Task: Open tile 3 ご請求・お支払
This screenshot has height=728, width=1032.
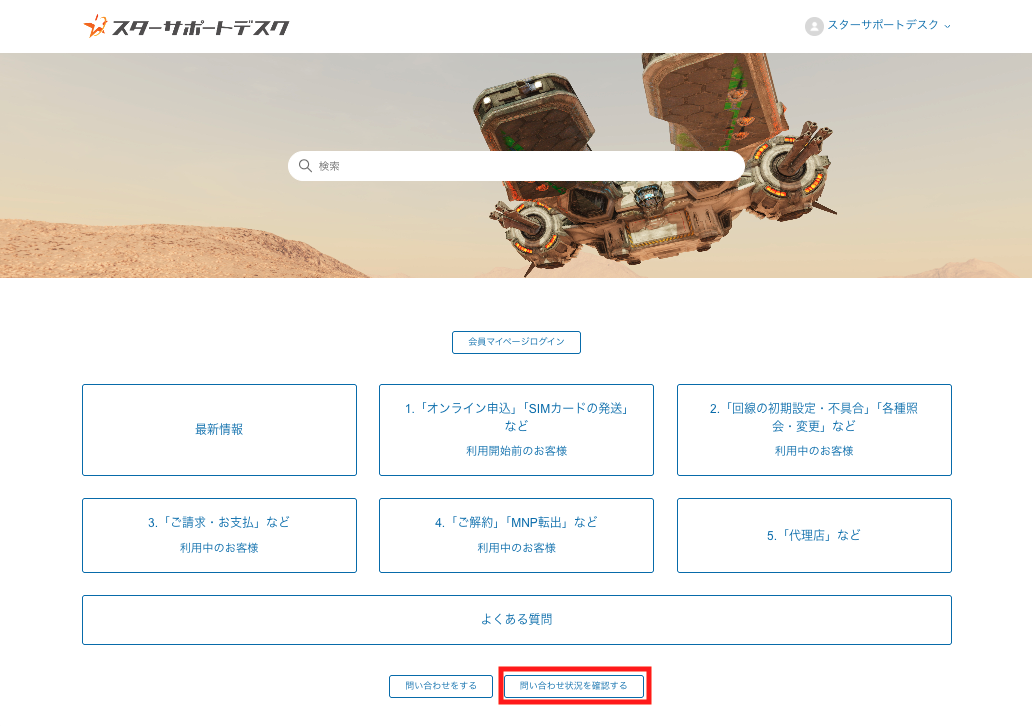Action: point(219,535)
